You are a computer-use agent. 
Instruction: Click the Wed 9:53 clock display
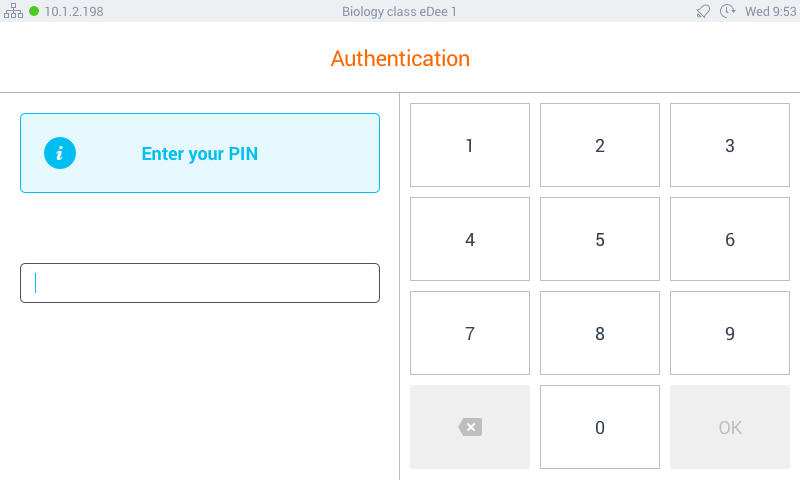click(770, 11)
